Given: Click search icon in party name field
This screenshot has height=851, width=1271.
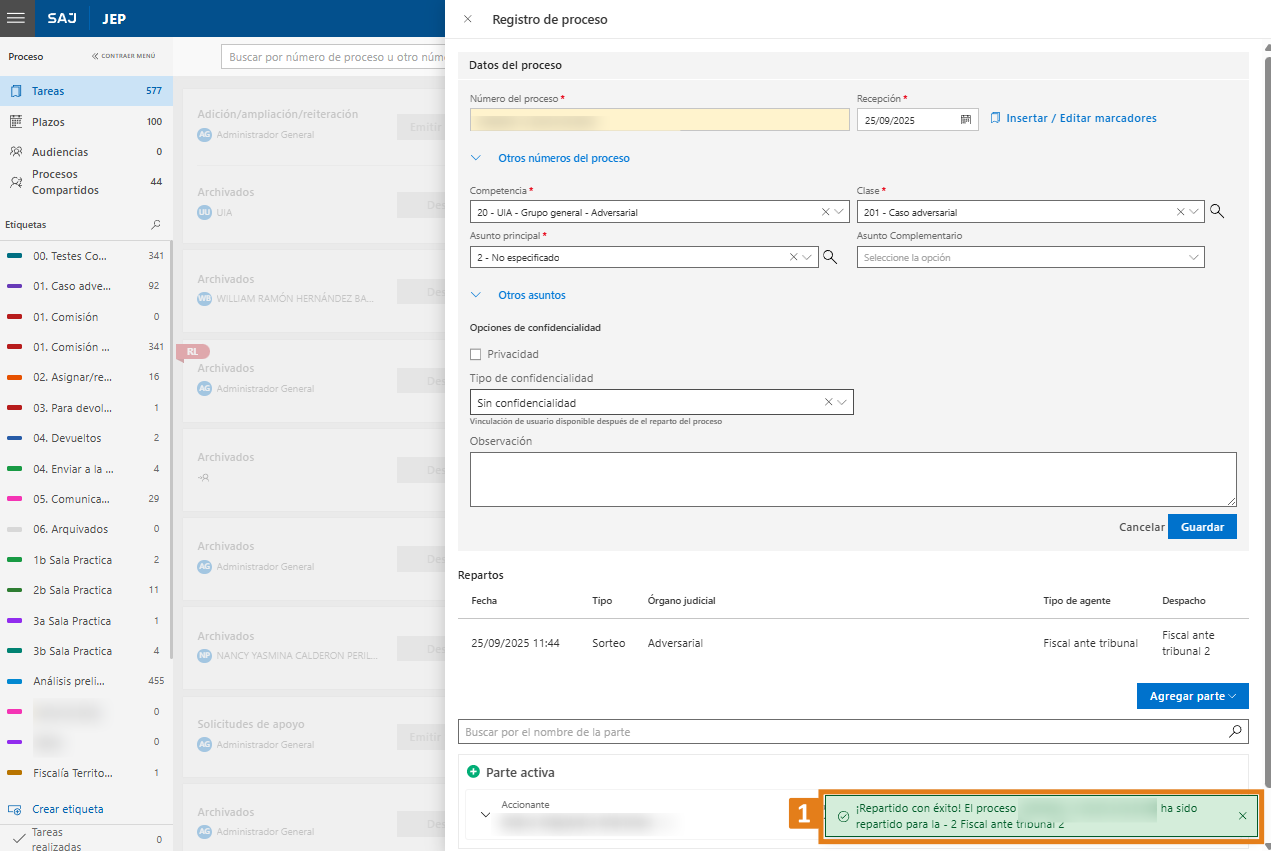Looking at the screenshot, I should (x=1236, y=732).
